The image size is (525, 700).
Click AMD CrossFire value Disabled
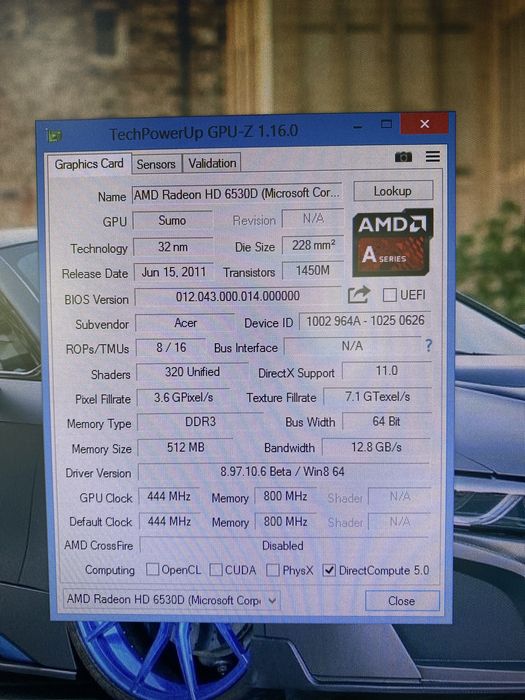(x=283, y=546)
